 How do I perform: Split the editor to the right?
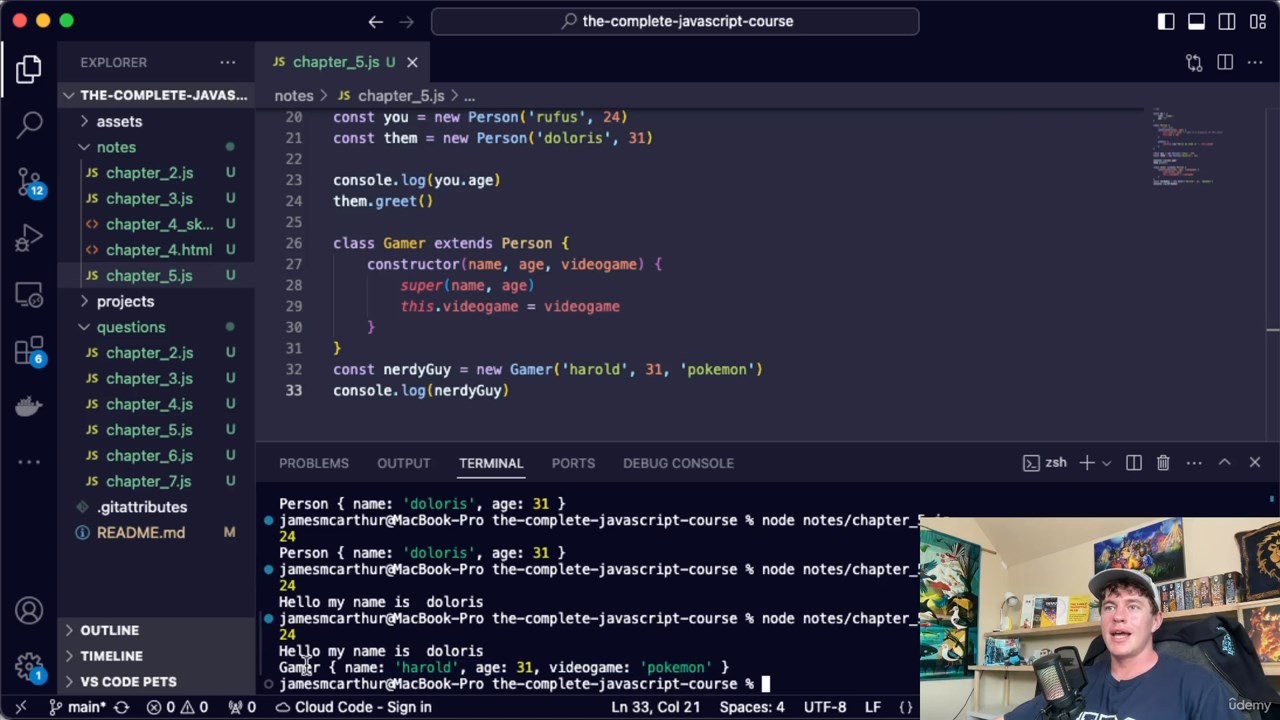click(1225, 62)
